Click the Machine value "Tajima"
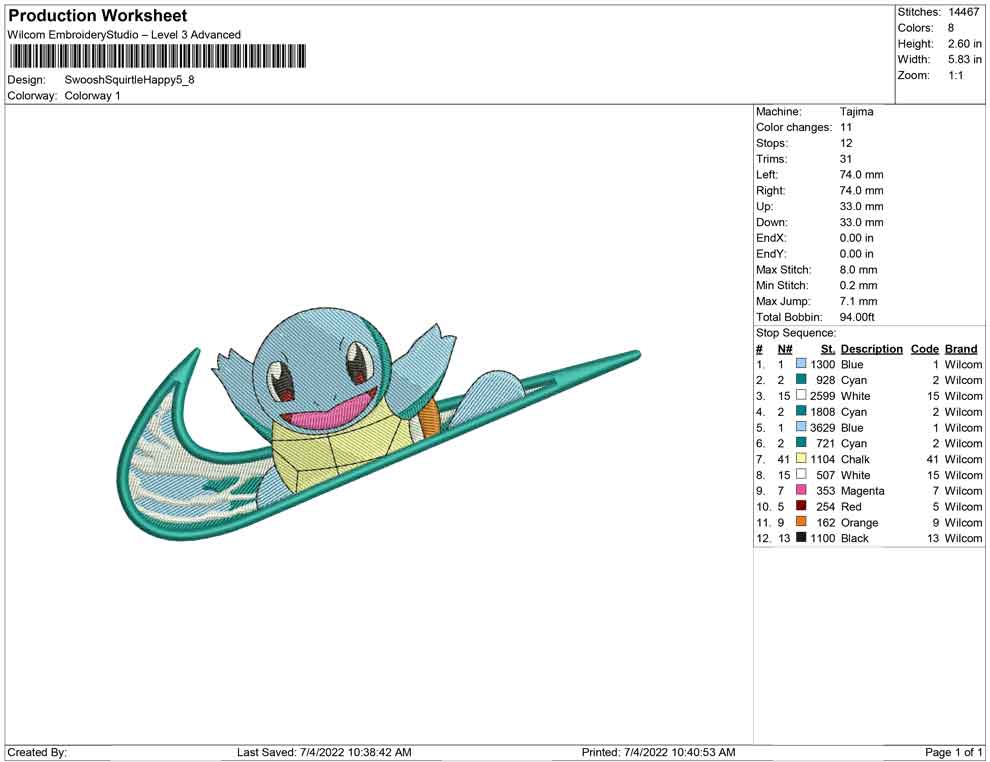Viewport: 990px width, 762px height. (857, 112)
